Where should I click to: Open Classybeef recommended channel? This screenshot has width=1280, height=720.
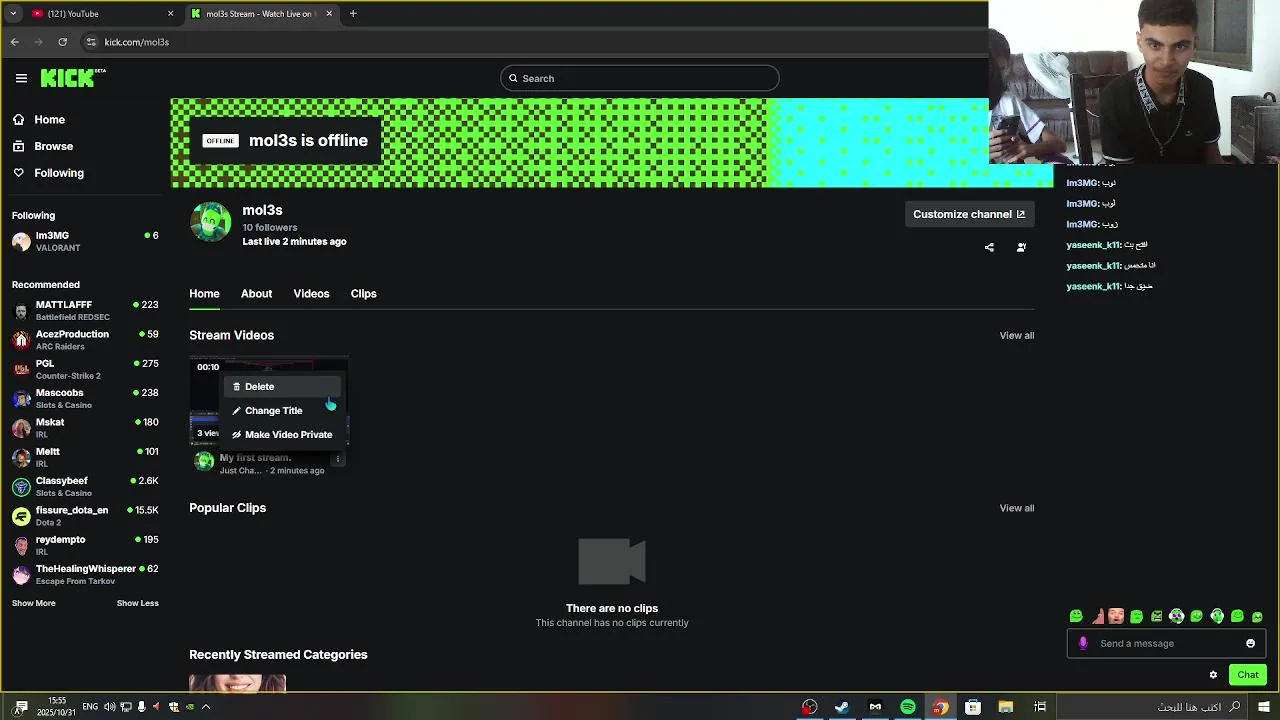coord(85,486)
